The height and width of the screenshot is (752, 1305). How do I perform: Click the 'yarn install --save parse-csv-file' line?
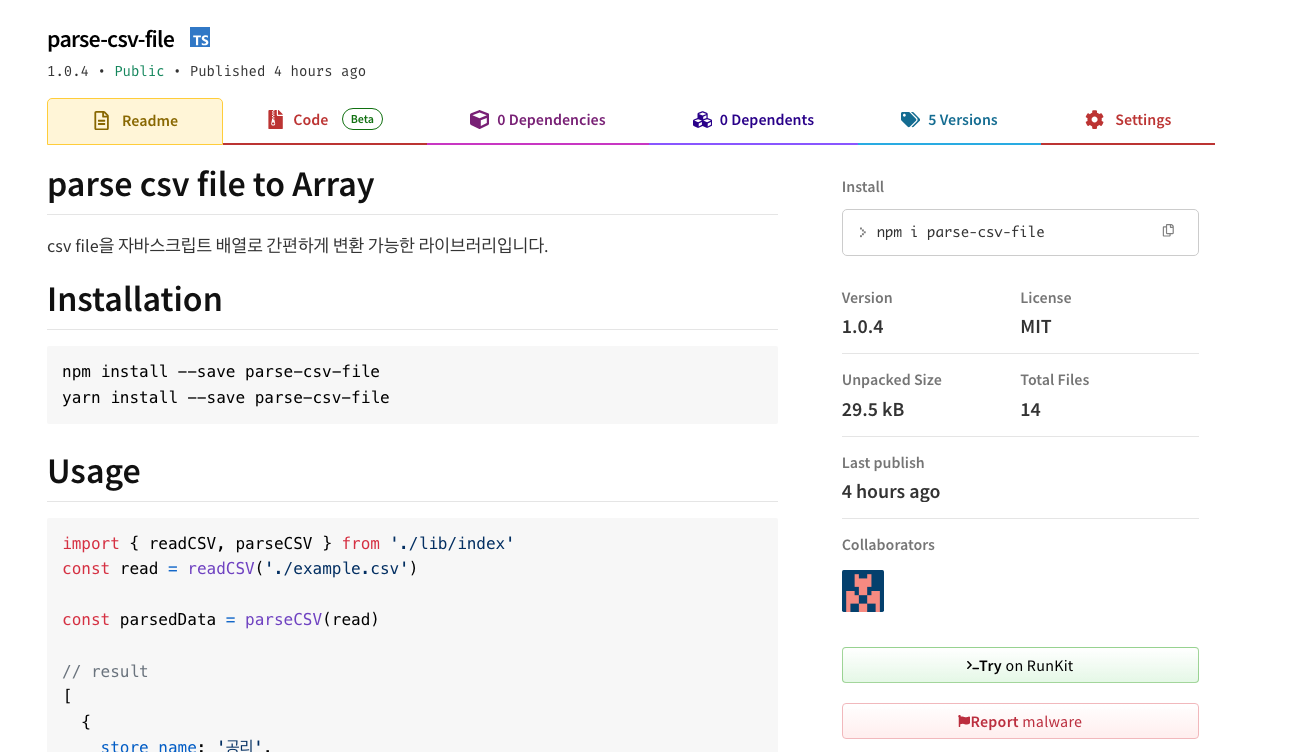click(x=226, y=397)
